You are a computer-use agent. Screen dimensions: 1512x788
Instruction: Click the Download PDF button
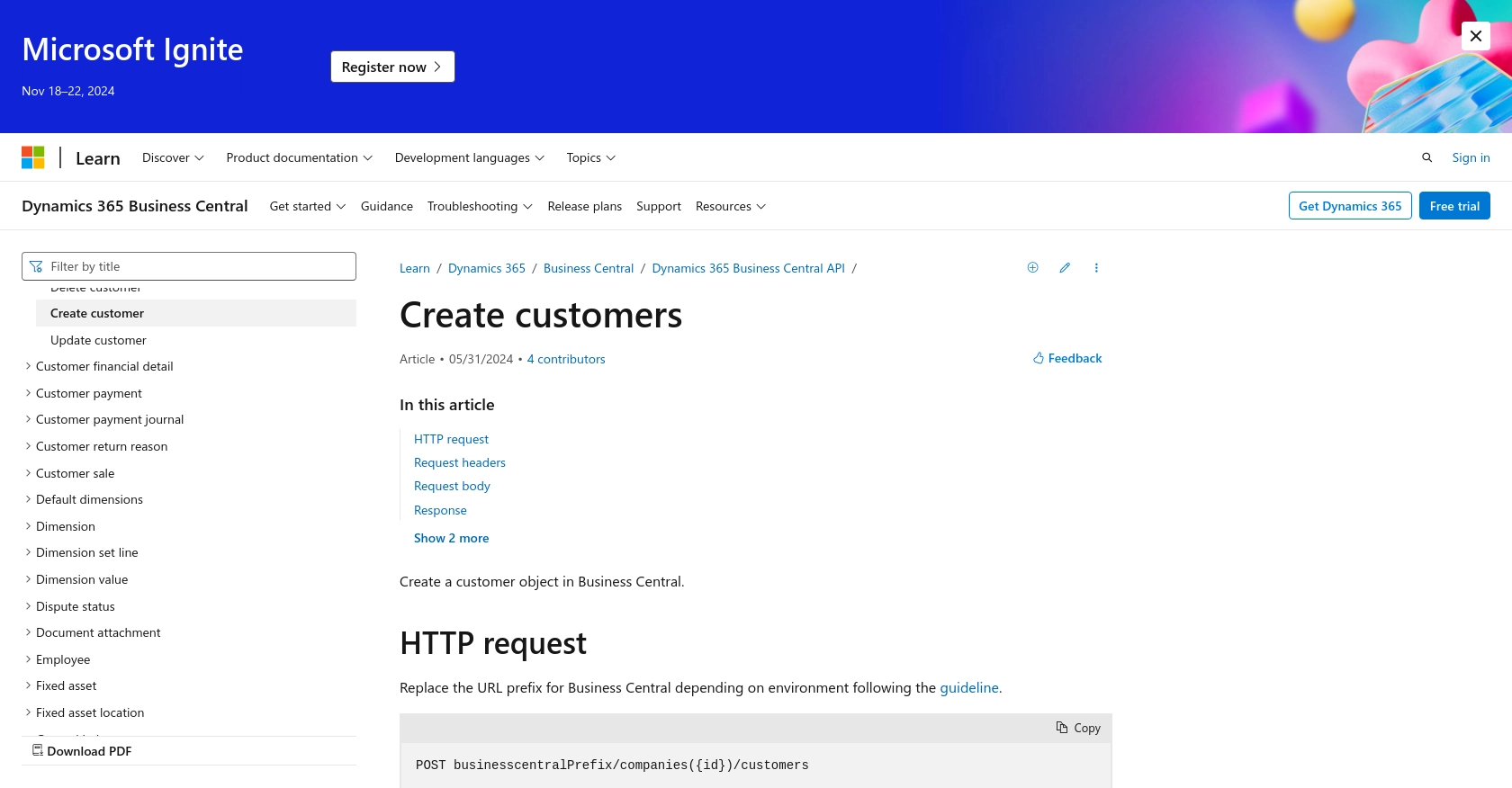coord(82,751)
